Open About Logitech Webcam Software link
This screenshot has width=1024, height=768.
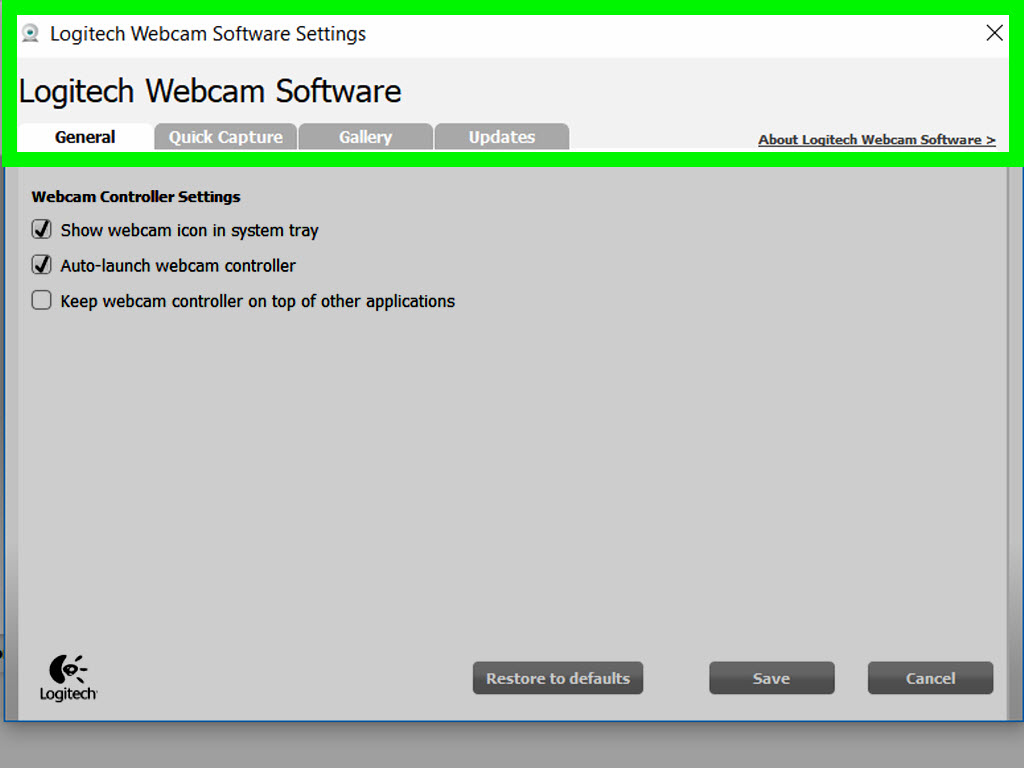point(876,140)
